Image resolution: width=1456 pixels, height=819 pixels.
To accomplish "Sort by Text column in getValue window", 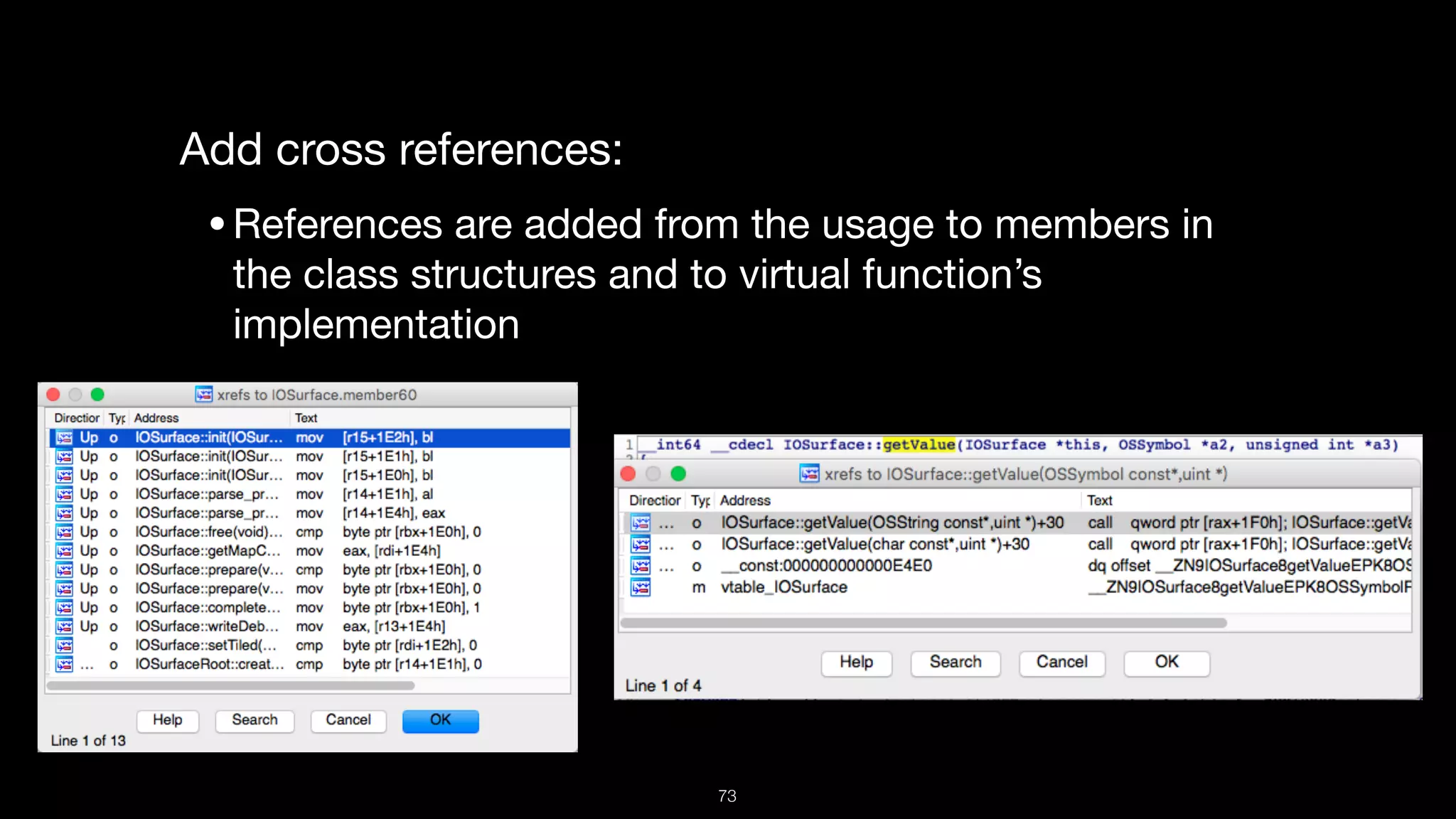I will tap(1247, 500).
